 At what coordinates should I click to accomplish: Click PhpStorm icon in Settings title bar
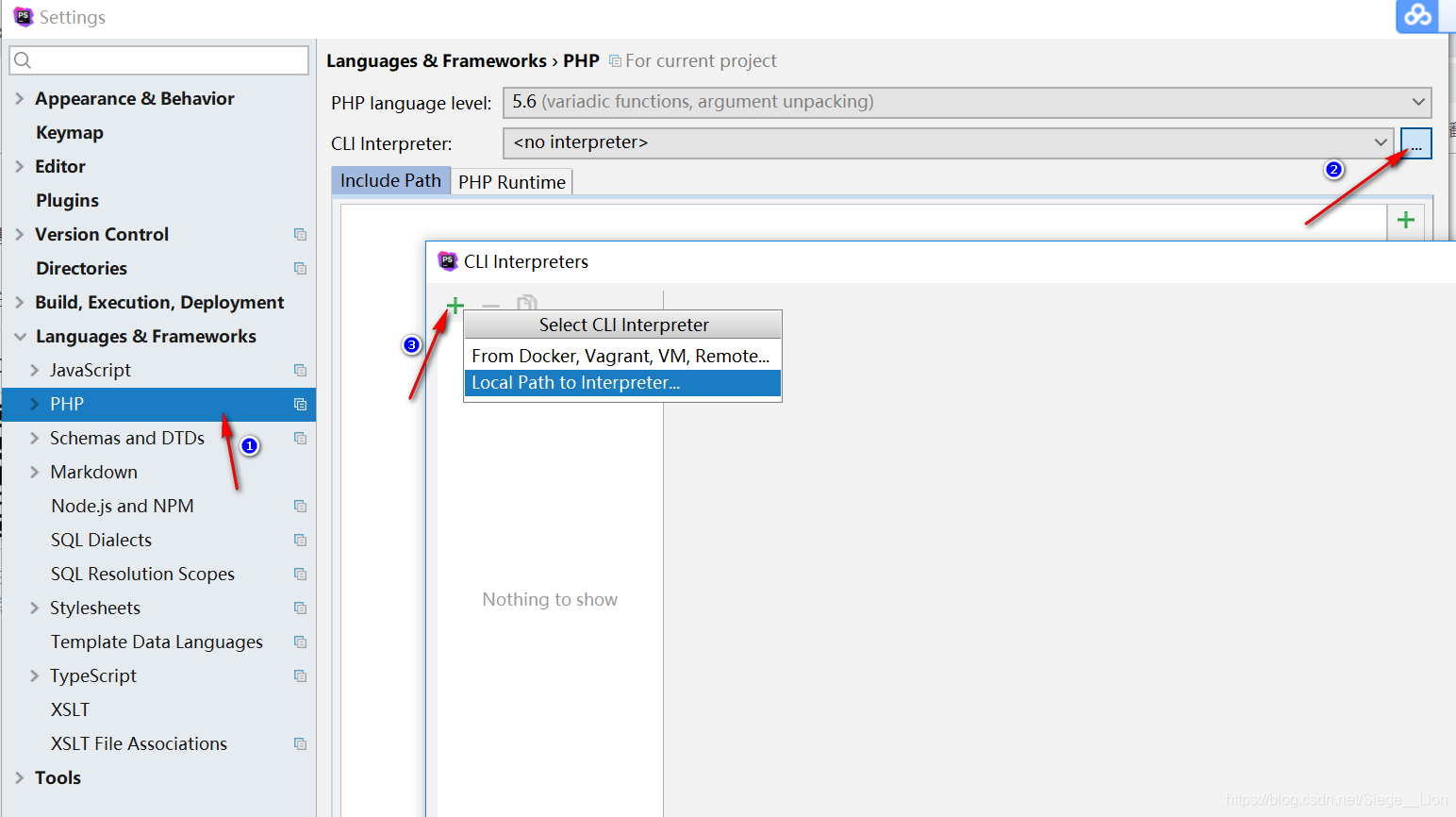coord(23,16)
